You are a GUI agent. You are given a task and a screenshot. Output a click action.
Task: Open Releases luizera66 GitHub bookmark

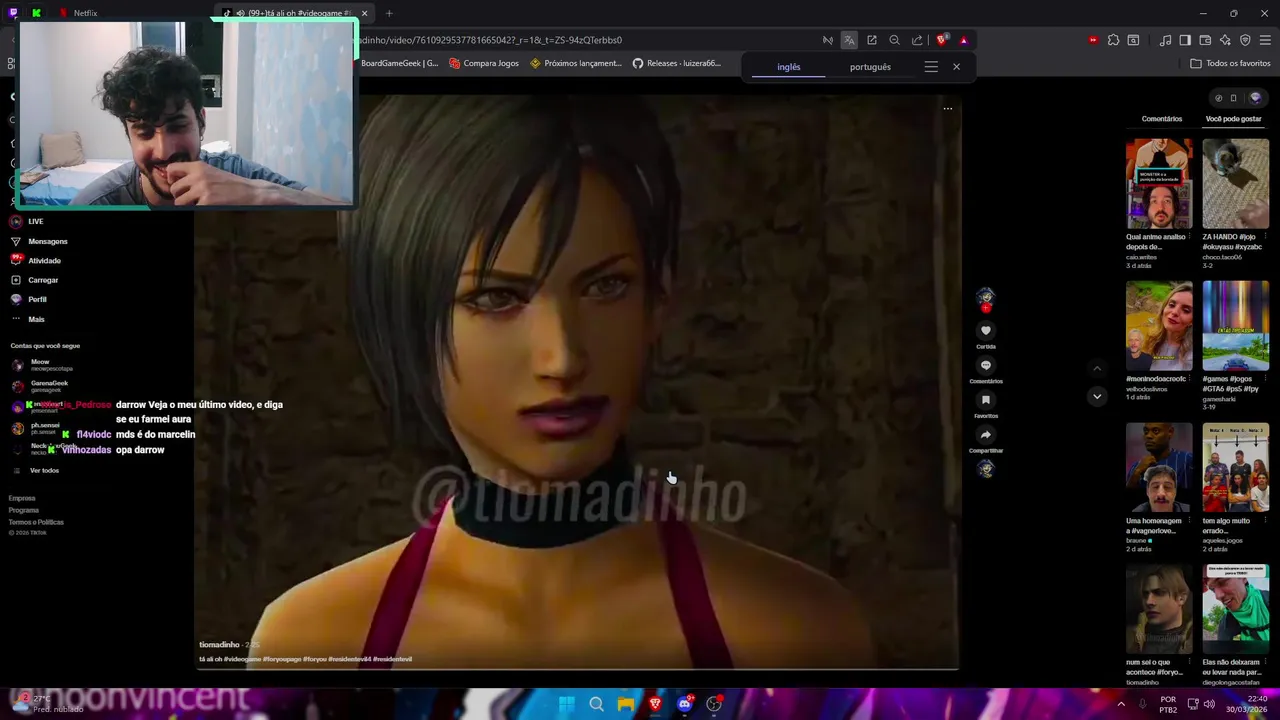677,63
